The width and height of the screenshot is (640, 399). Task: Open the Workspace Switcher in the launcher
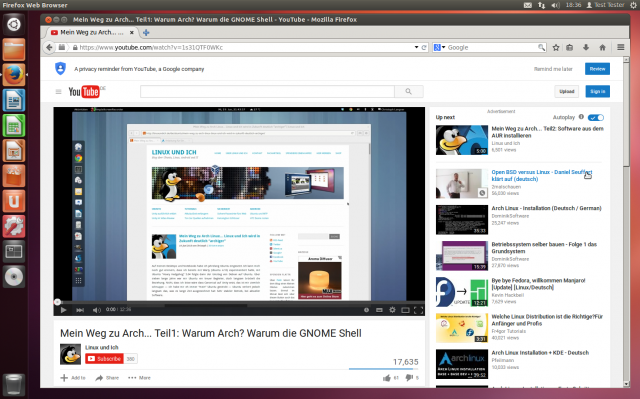[14, 252]
